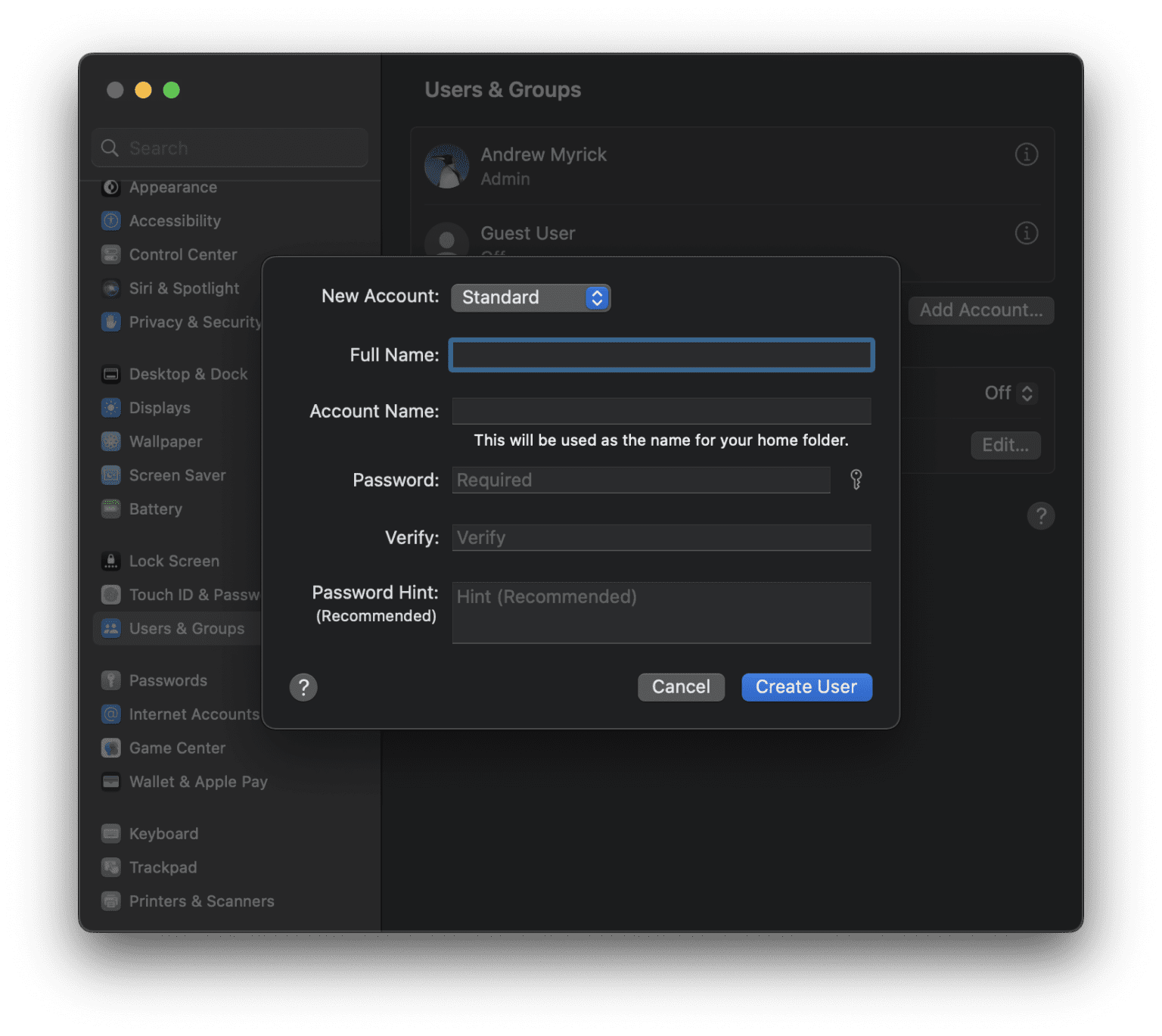The width and height of the screenshot is (1162, 1036).
Task: Open info for Andrew Myrick account
Action: click(x=1026, y=154)
